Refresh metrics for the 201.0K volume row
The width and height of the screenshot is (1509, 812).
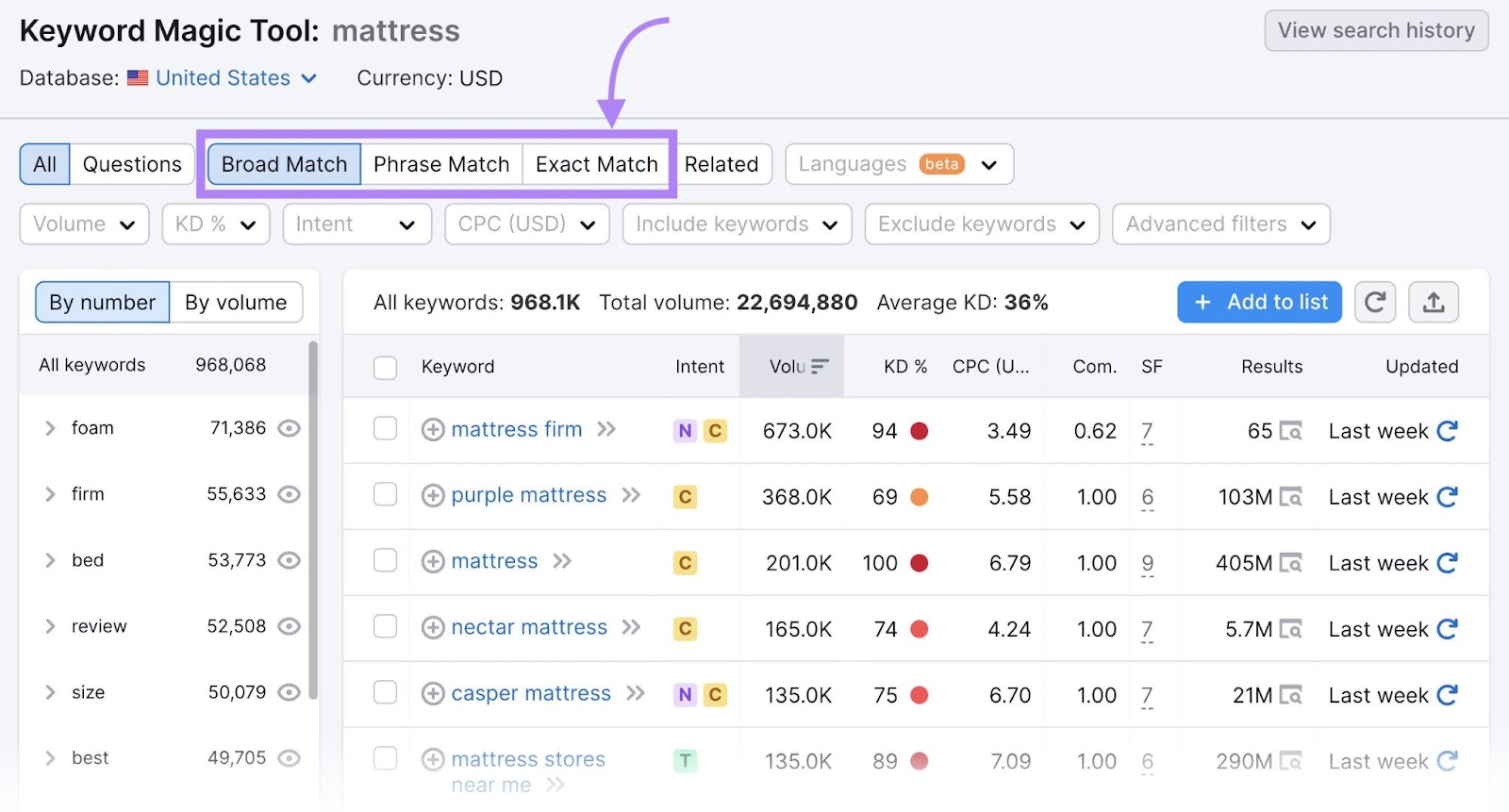[x=1448, y=563]
